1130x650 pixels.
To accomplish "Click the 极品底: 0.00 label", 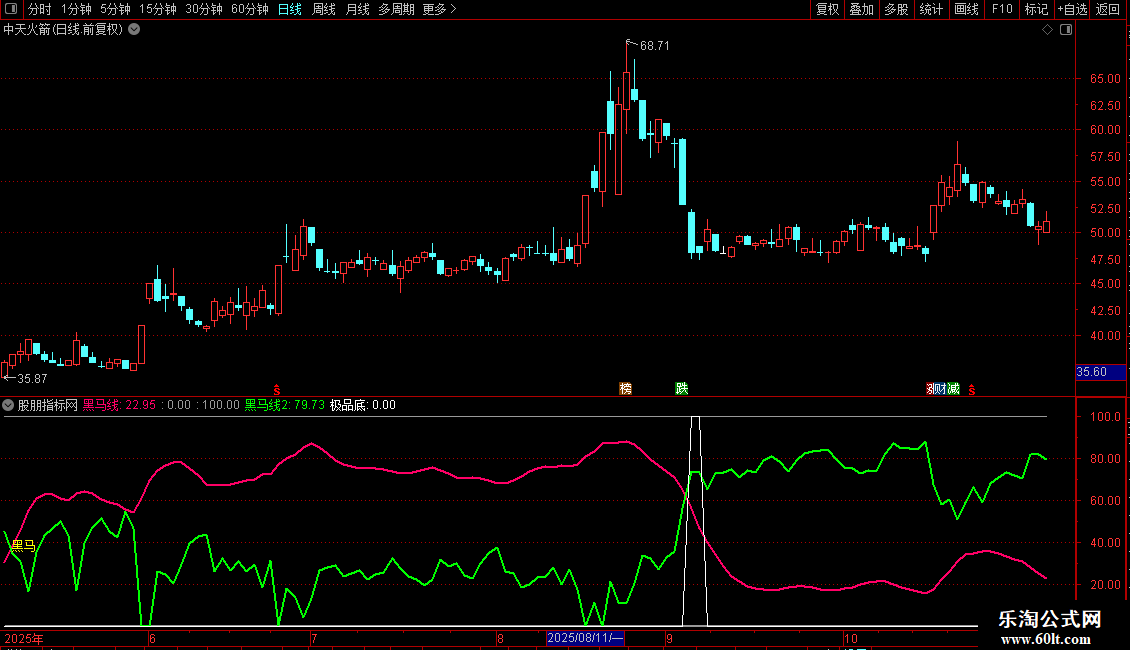I will pos(362,405).
